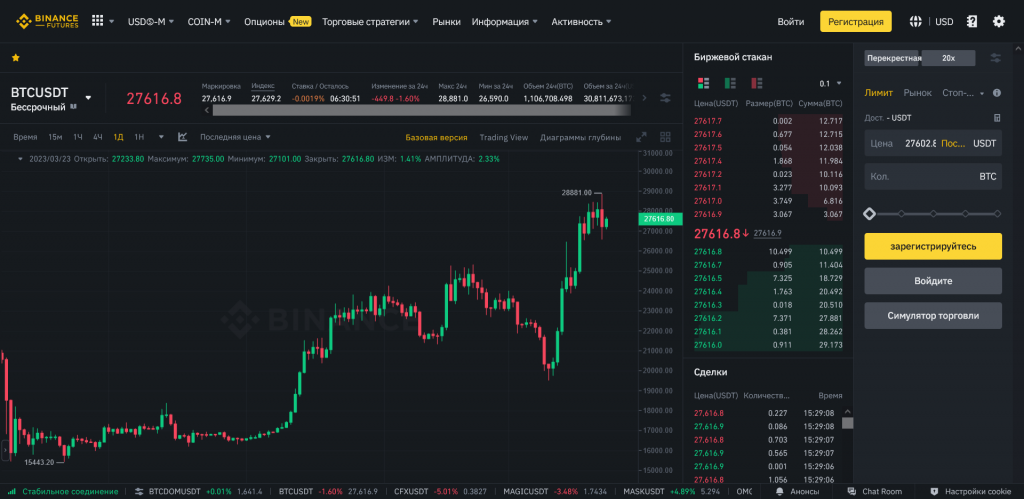Open the BTCUSDT symbol selector dropdown
This screenshot has height=499, width=1024.
(88, 98)
